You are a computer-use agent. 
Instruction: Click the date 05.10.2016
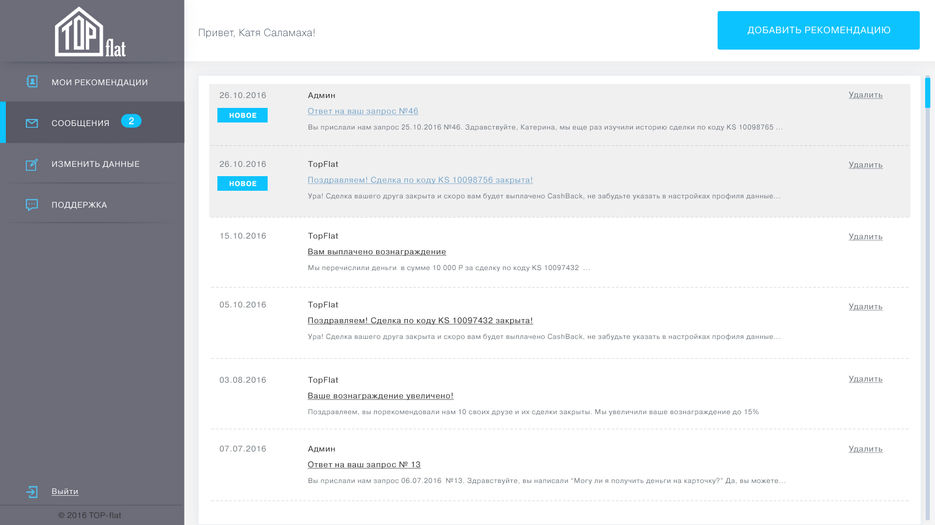tap(243, 304)
